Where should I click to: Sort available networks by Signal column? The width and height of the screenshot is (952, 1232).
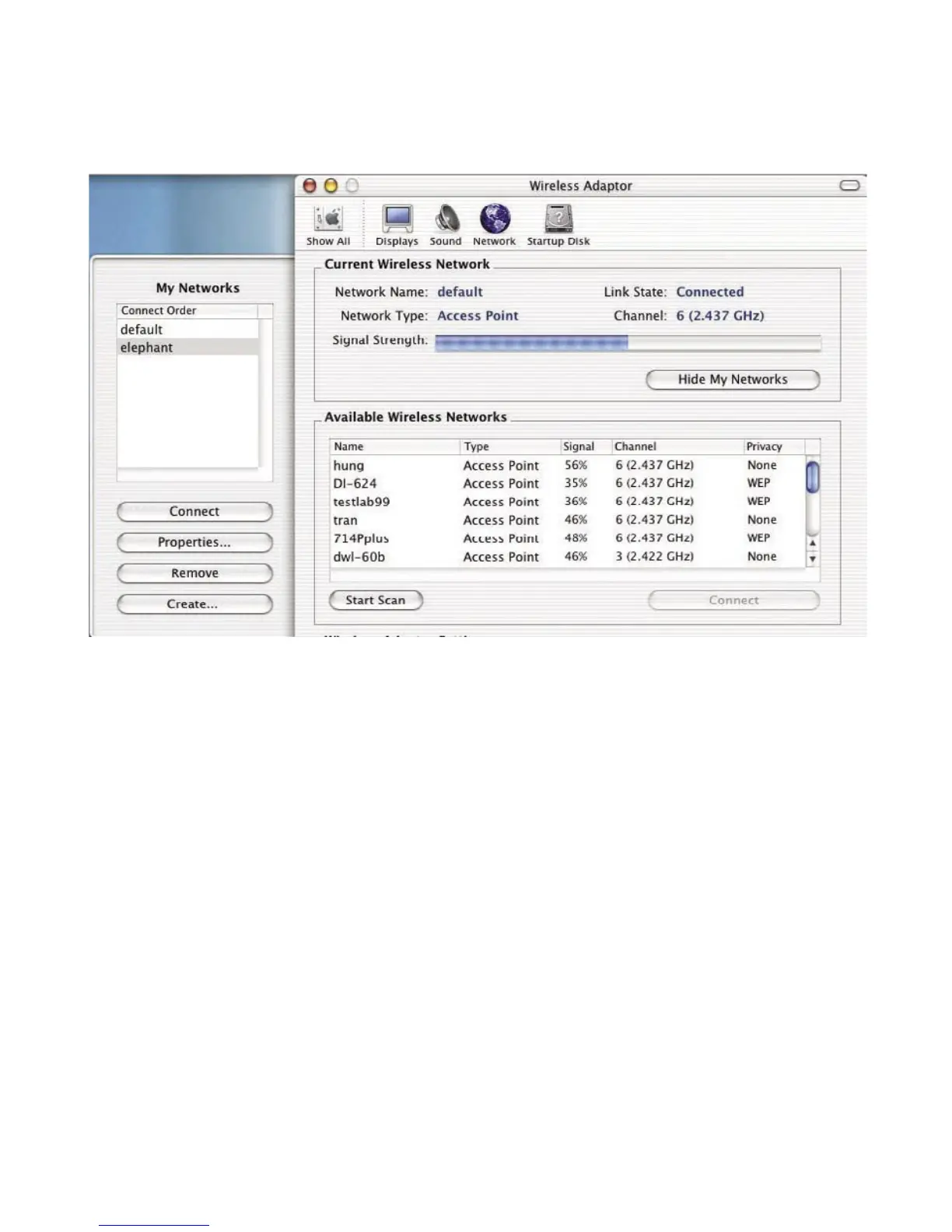[x=586, y=446]
